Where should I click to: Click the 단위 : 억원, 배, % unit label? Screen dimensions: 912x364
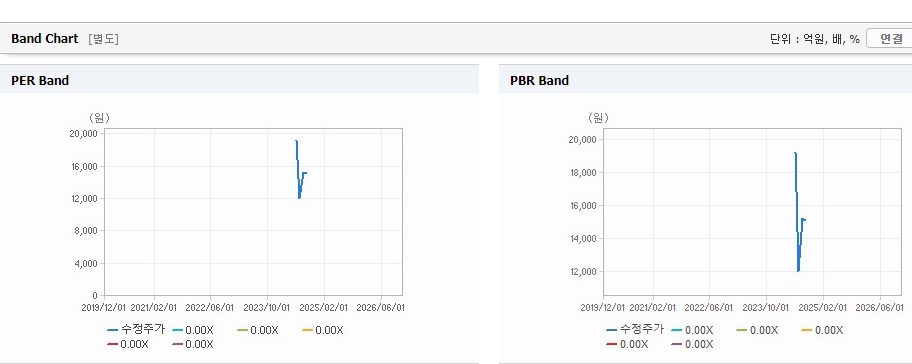pyautogui.click(x=814, y=39)
